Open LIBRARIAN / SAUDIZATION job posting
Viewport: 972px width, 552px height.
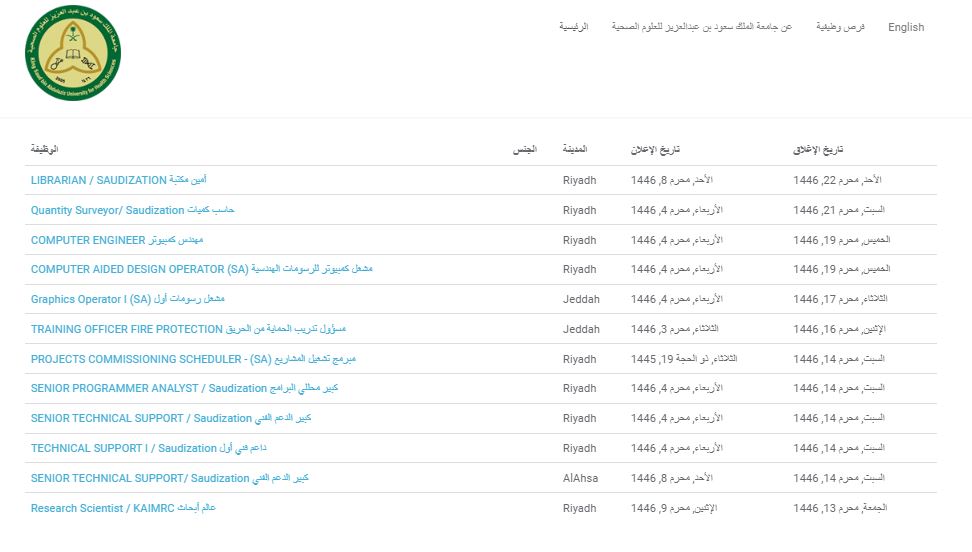click(x=118, y=180)
